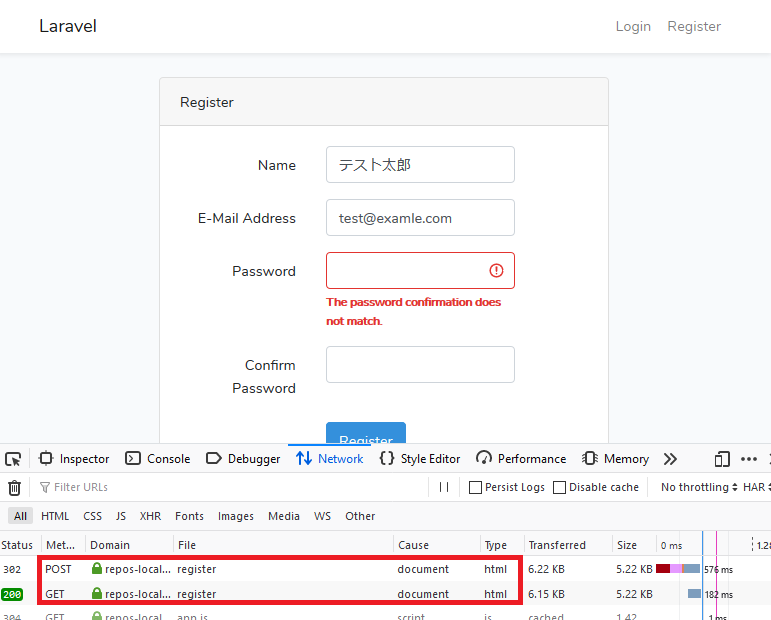The height and width of the screenshot is (620, 771).
Task: Open the Inspector panel
Action: point(74,459)
